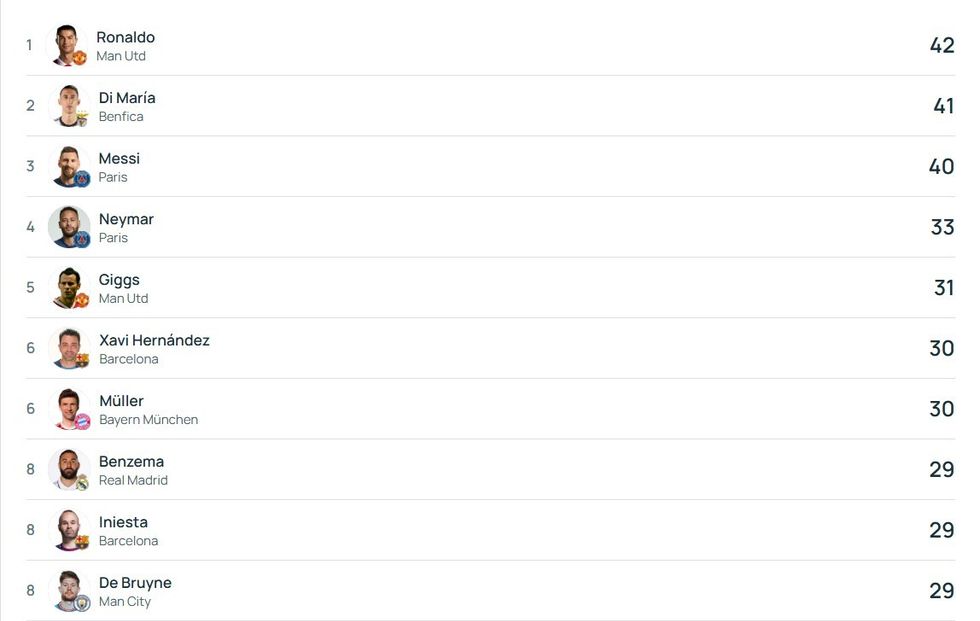Click Müller's player photo
Screen dimensions: 980x621
point(69,409)
